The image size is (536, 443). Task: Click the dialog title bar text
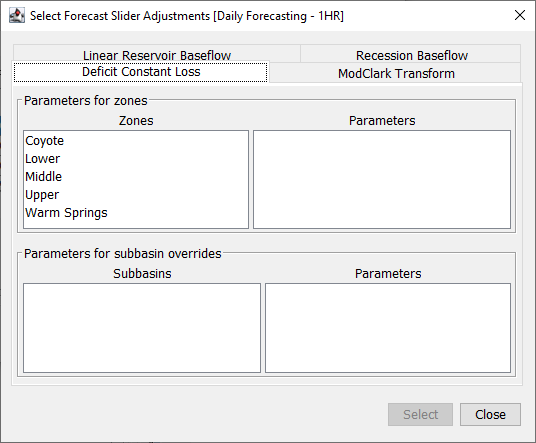(187, 16)
